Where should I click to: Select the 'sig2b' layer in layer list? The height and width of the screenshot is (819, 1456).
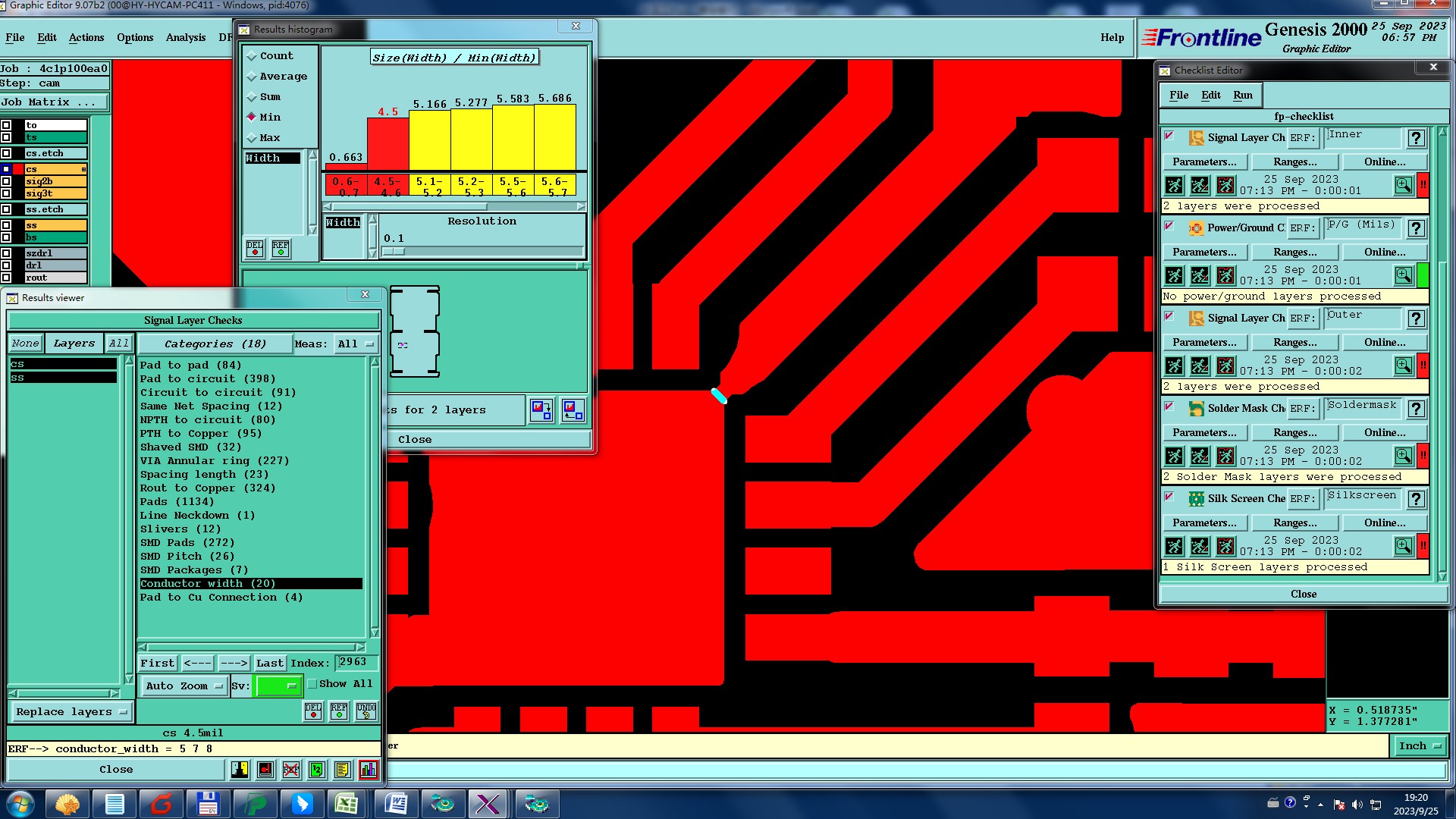[55, 181]
